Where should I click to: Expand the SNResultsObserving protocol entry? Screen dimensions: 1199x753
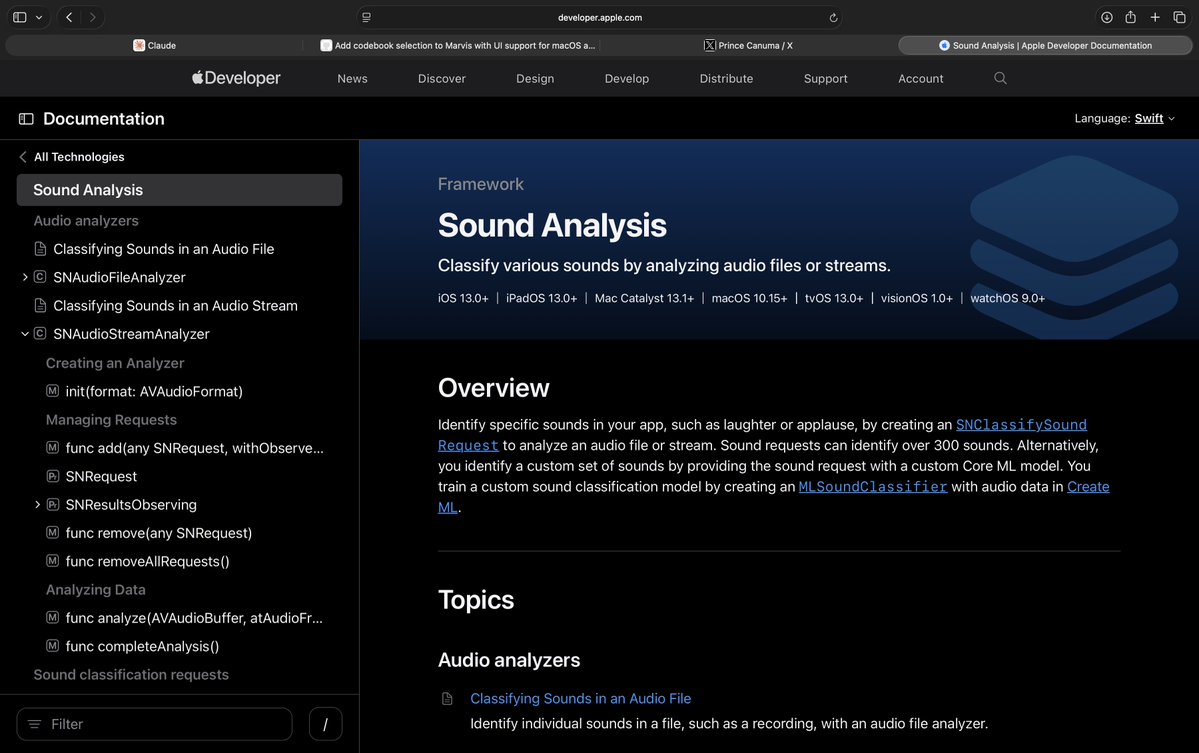coord(38,505)
